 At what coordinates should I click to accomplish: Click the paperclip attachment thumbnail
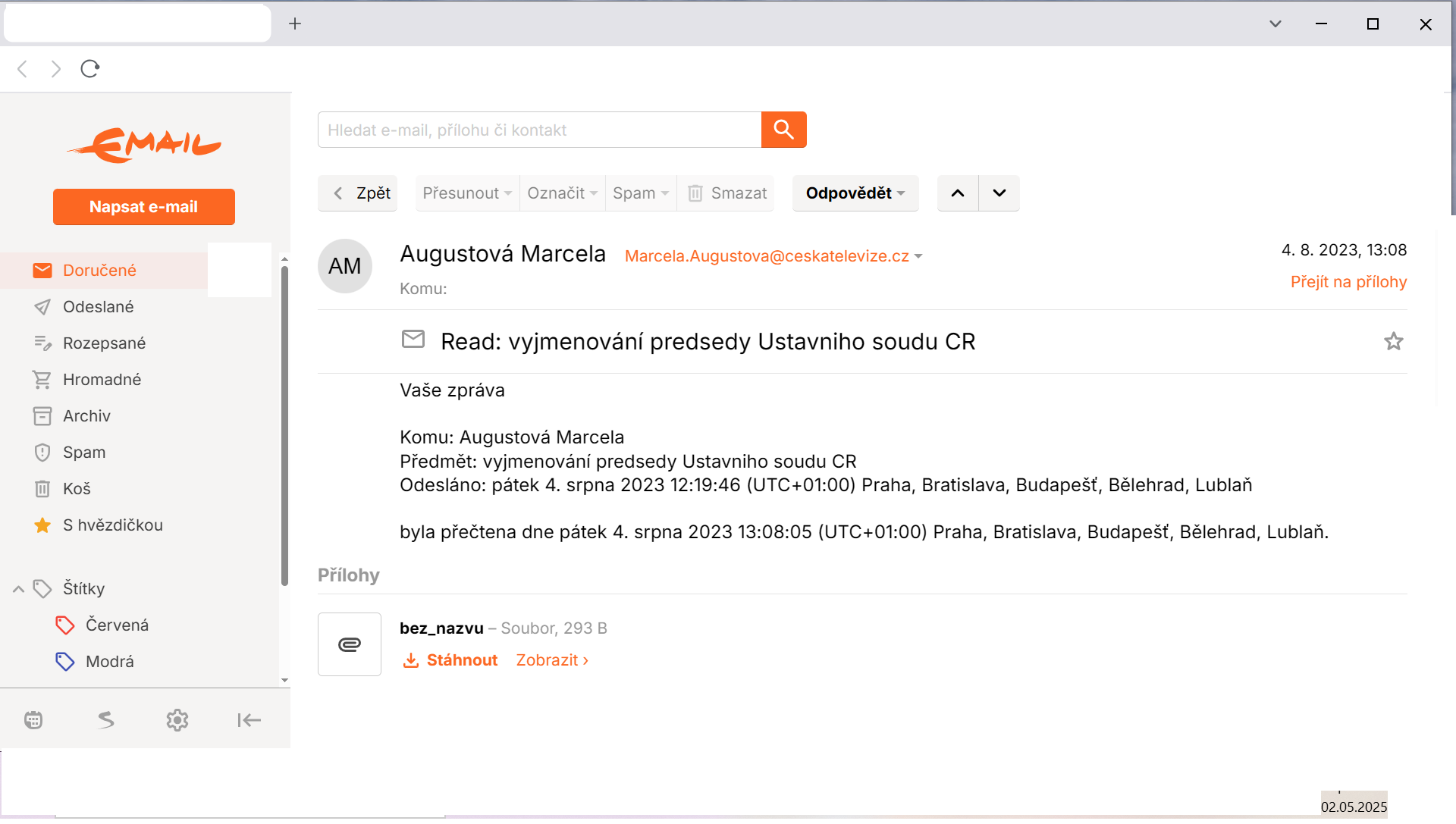350,644
